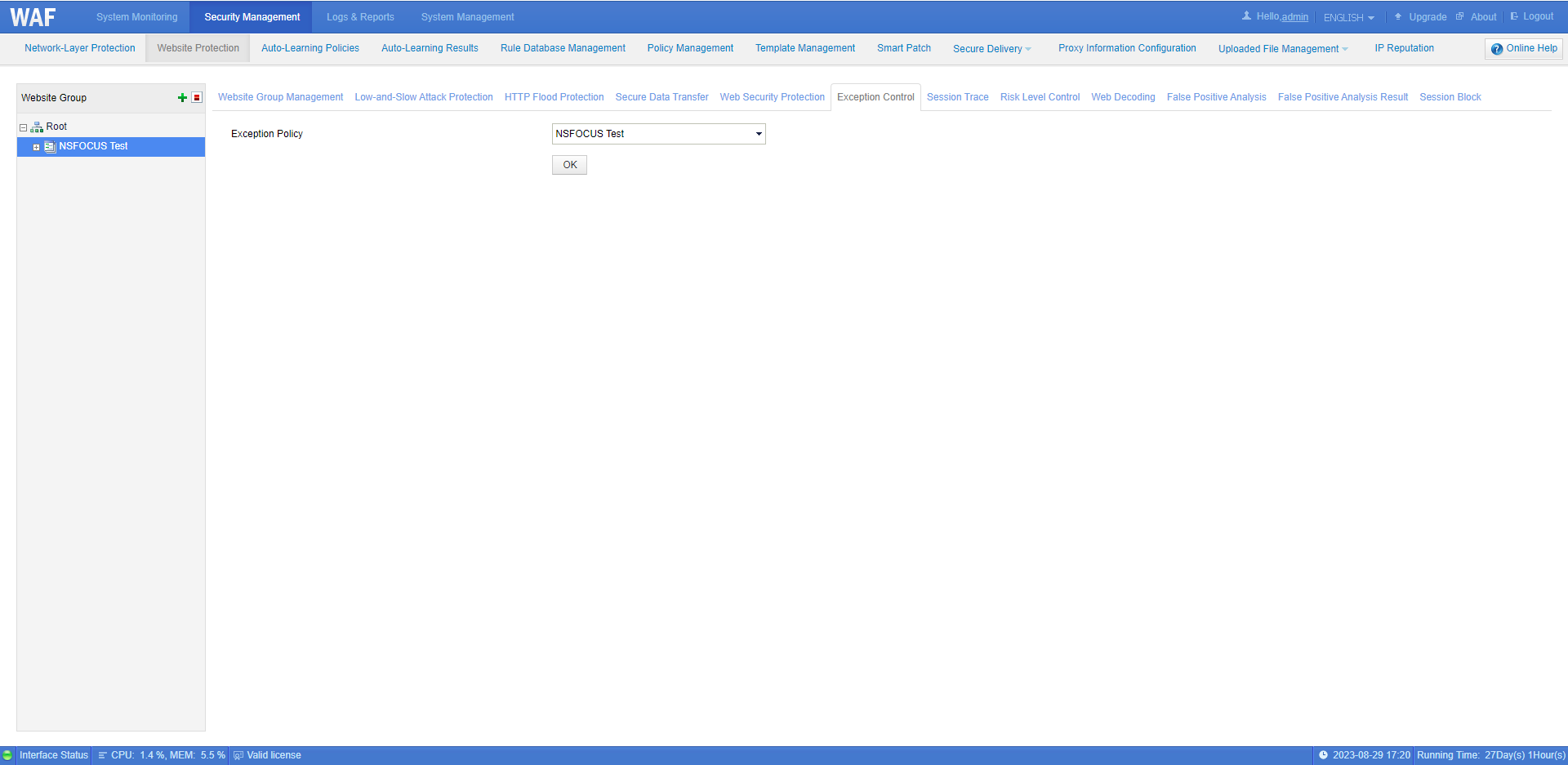The image size is (1568, 765).
Task: Go to the HTTP Flood Protection tab
Action: pos(554,97)
